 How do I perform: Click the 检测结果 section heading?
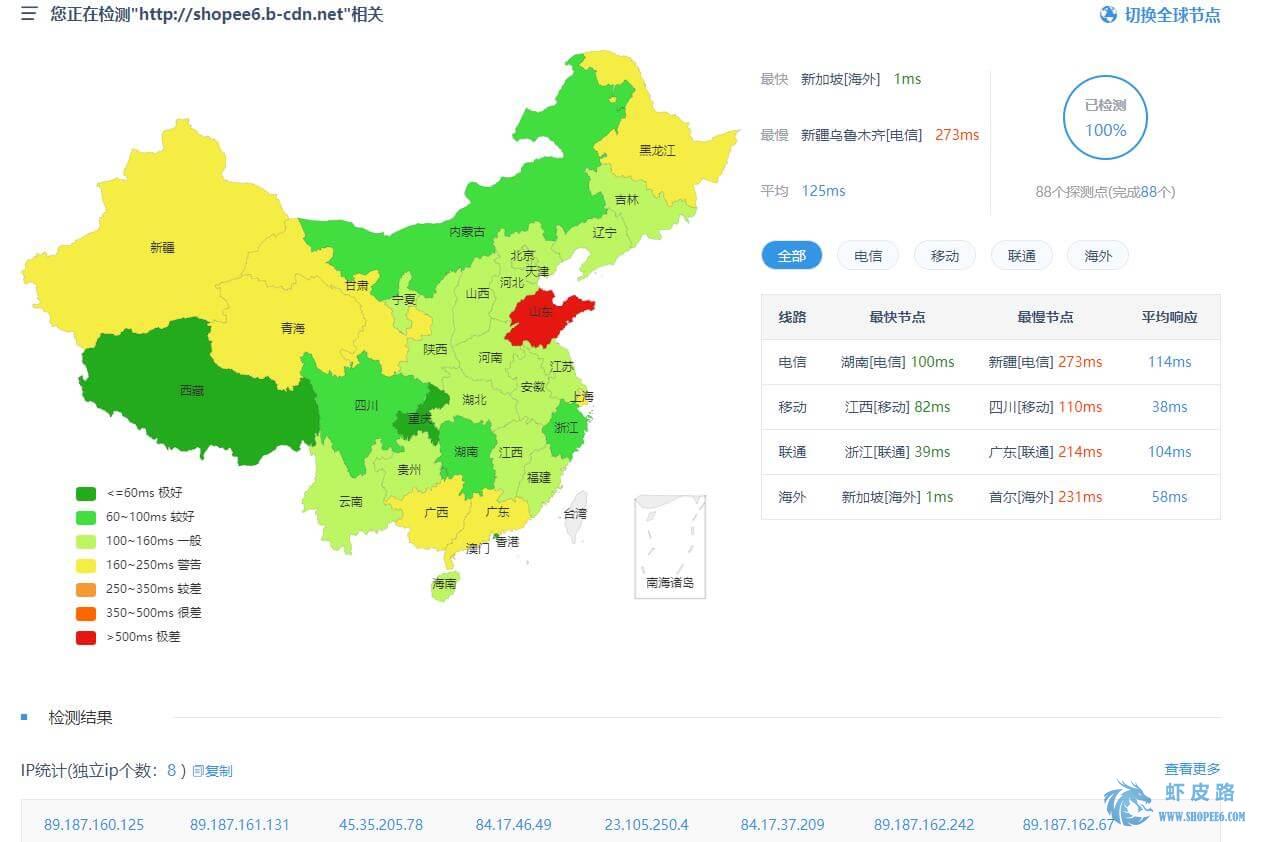tap(80, 717)
